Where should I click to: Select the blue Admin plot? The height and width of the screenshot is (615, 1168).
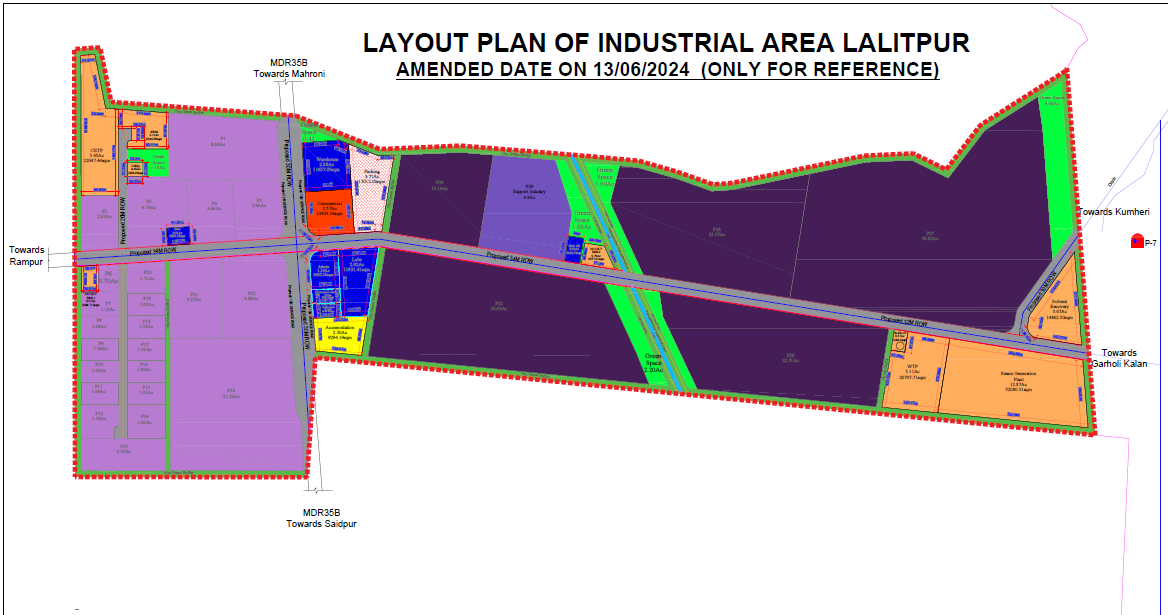pyautogui.click(x=323, y=270)
